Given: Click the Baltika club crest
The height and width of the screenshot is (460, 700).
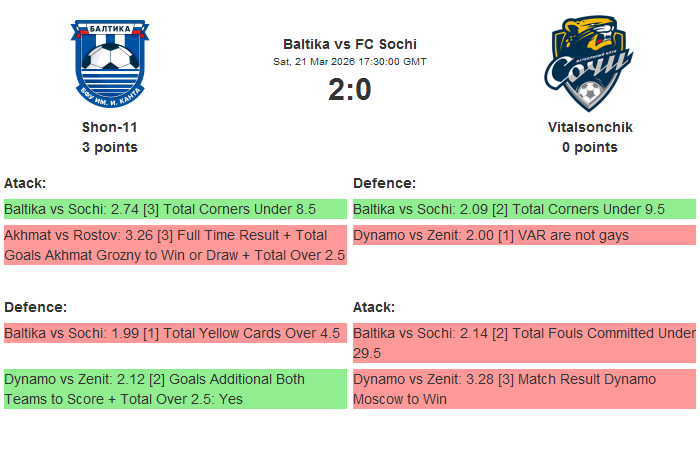Looking at the screenshot, I should (110, 64).
